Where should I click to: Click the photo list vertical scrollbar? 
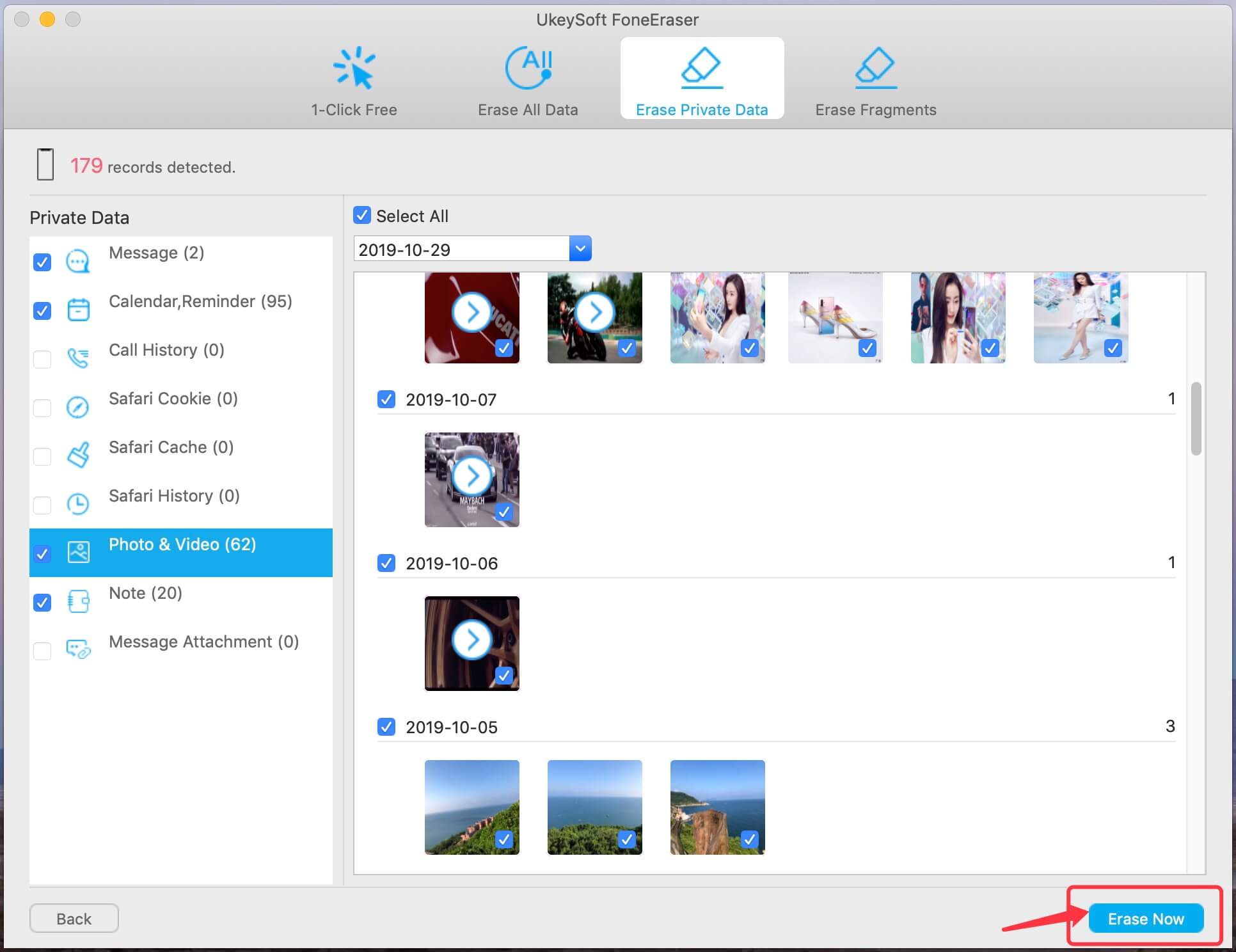pos(1196,419)
